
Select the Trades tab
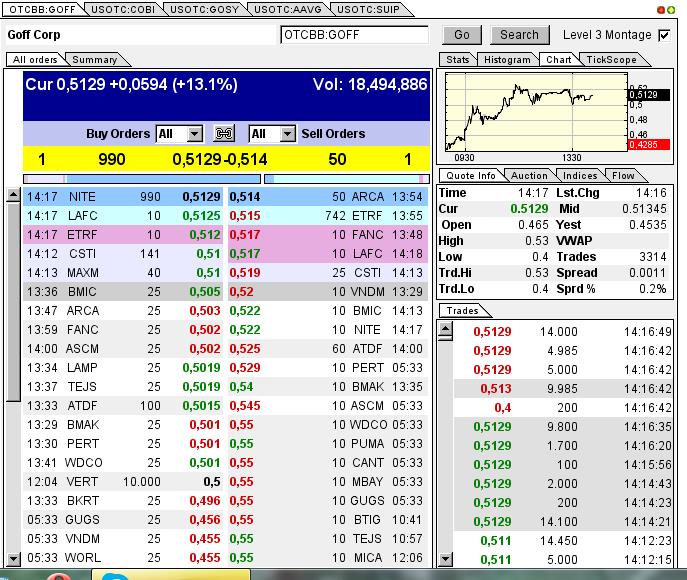462,311
